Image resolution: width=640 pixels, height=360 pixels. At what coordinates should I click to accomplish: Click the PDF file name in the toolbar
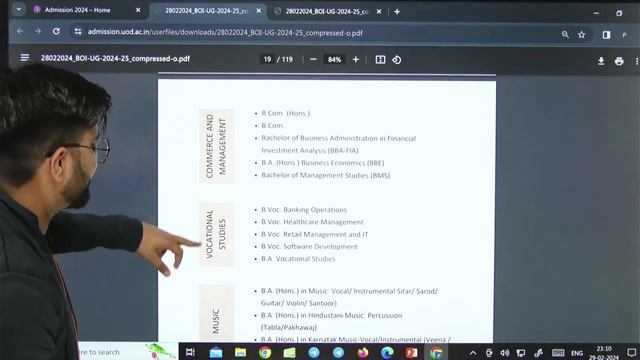pos(115,58)
